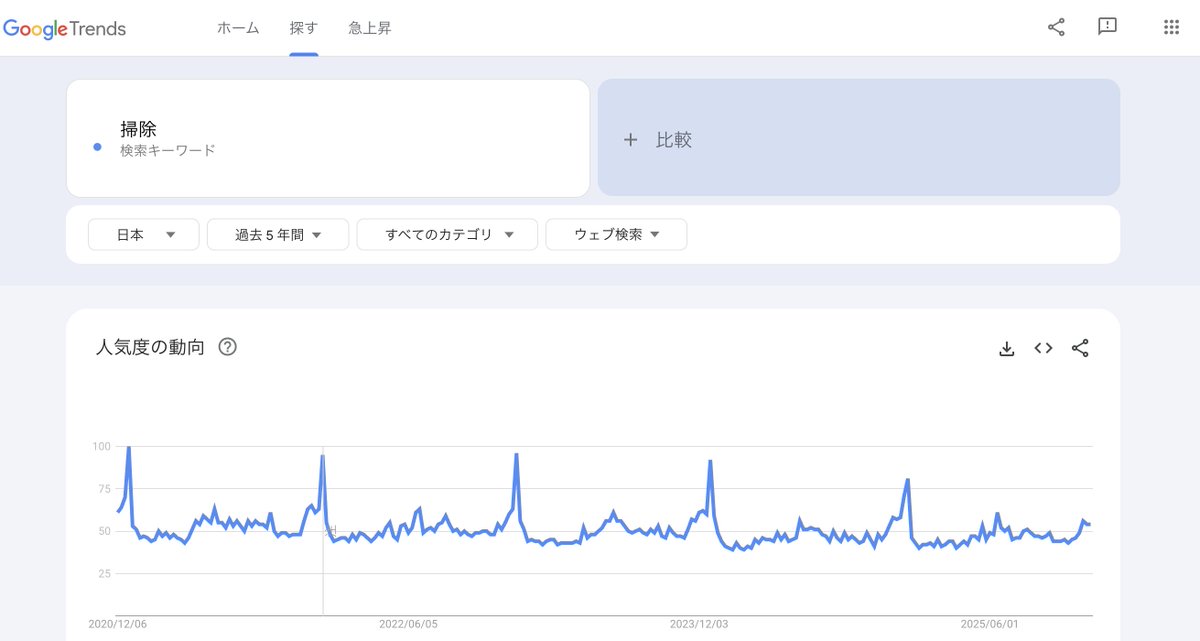Select the 探す tab

[x=303, y=28]
